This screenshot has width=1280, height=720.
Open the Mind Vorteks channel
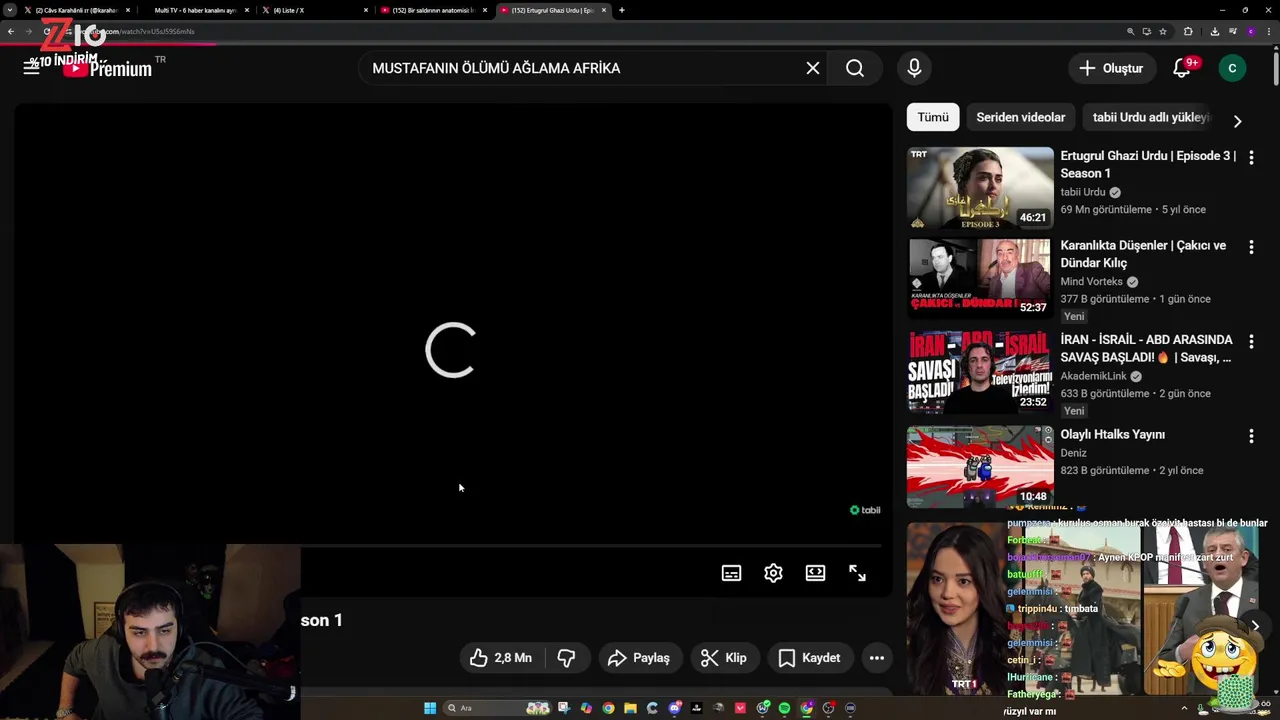pos(1091,281)
